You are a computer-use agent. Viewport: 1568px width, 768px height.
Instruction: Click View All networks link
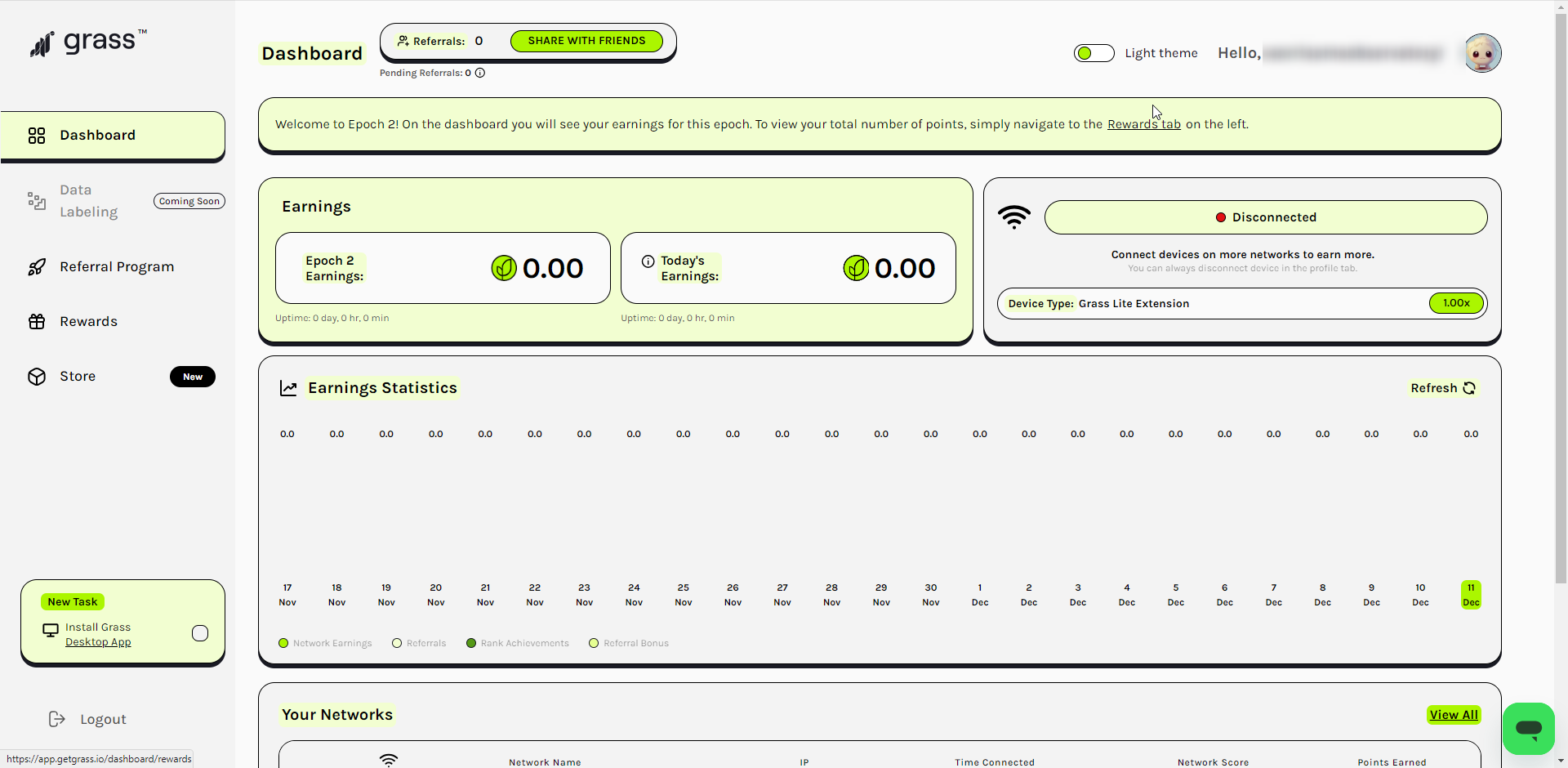(x=1454, y=715)
